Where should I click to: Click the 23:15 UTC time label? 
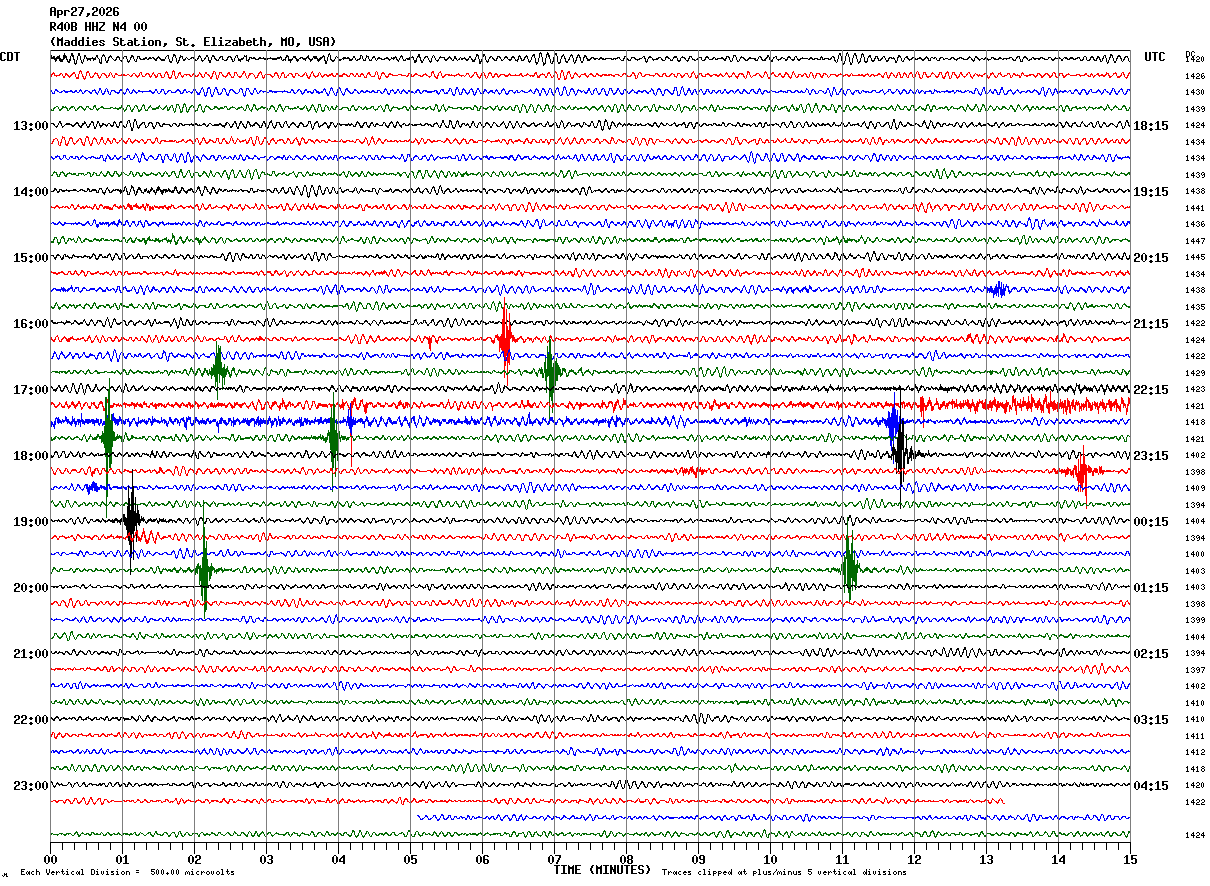tap(1151, 456)
